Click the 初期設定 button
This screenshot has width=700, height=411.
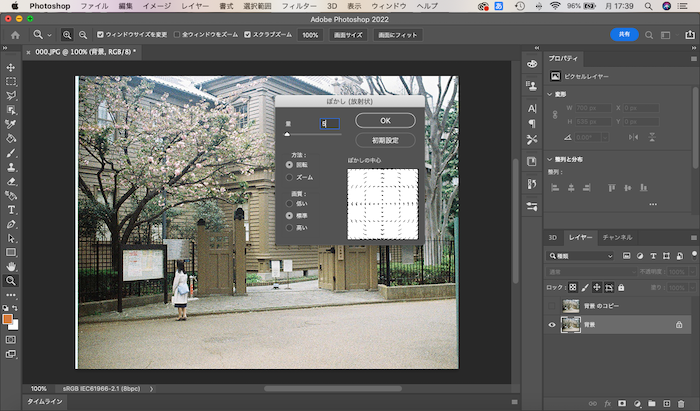point(385,140)
